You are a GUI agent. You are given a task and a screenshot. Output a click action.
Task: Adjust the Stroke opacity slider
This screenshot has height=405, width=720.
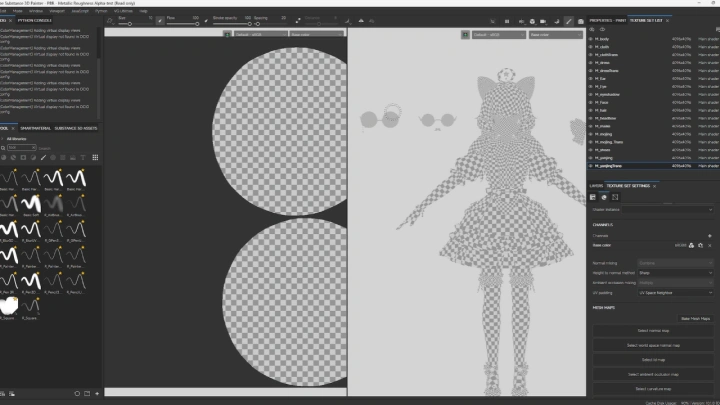click(232, 24)
